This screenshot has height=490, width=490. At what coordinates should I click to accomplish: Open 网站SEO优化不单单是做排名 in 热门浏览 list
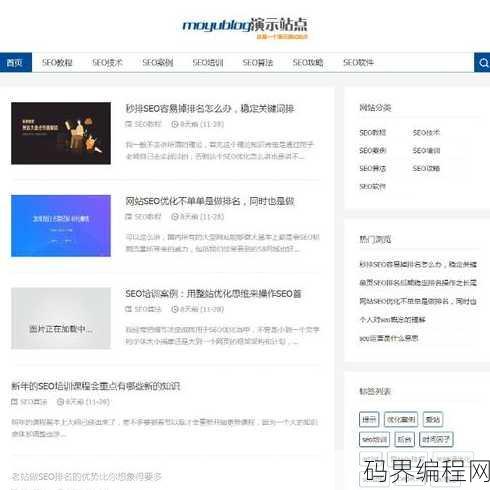tap(418, 301)
